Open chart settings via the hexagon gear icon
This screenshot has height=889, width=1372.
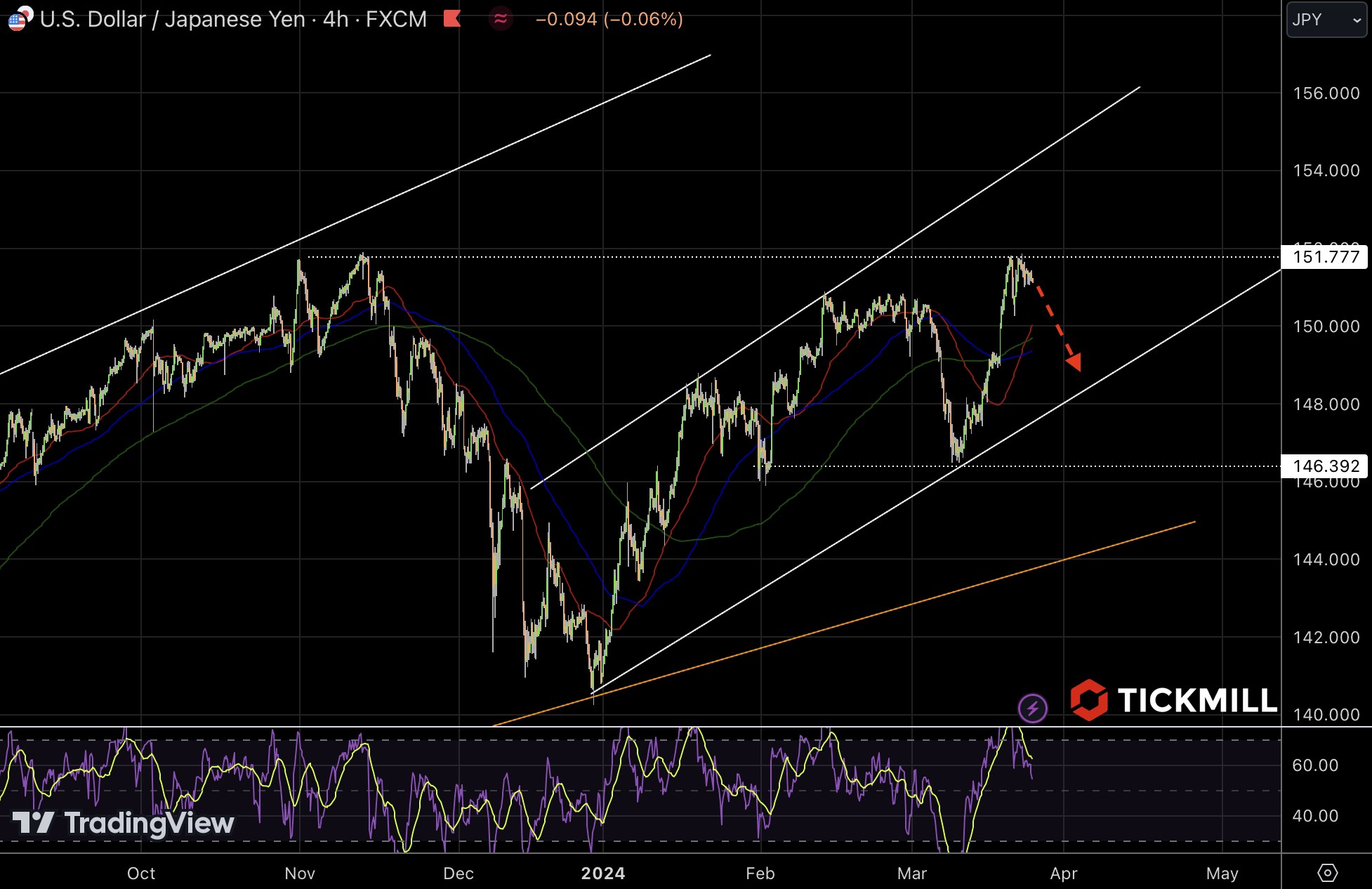tap(1327, 873)
